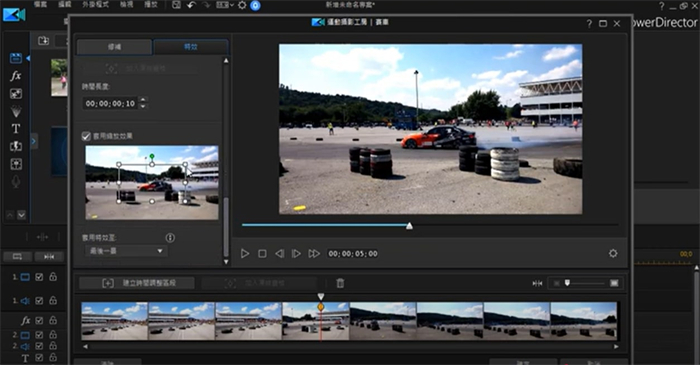This screenshot has height=365, width=700.
Task: Open the Audio Mixing Room icon
Action: pyautogui.click(x=16, y=164)
